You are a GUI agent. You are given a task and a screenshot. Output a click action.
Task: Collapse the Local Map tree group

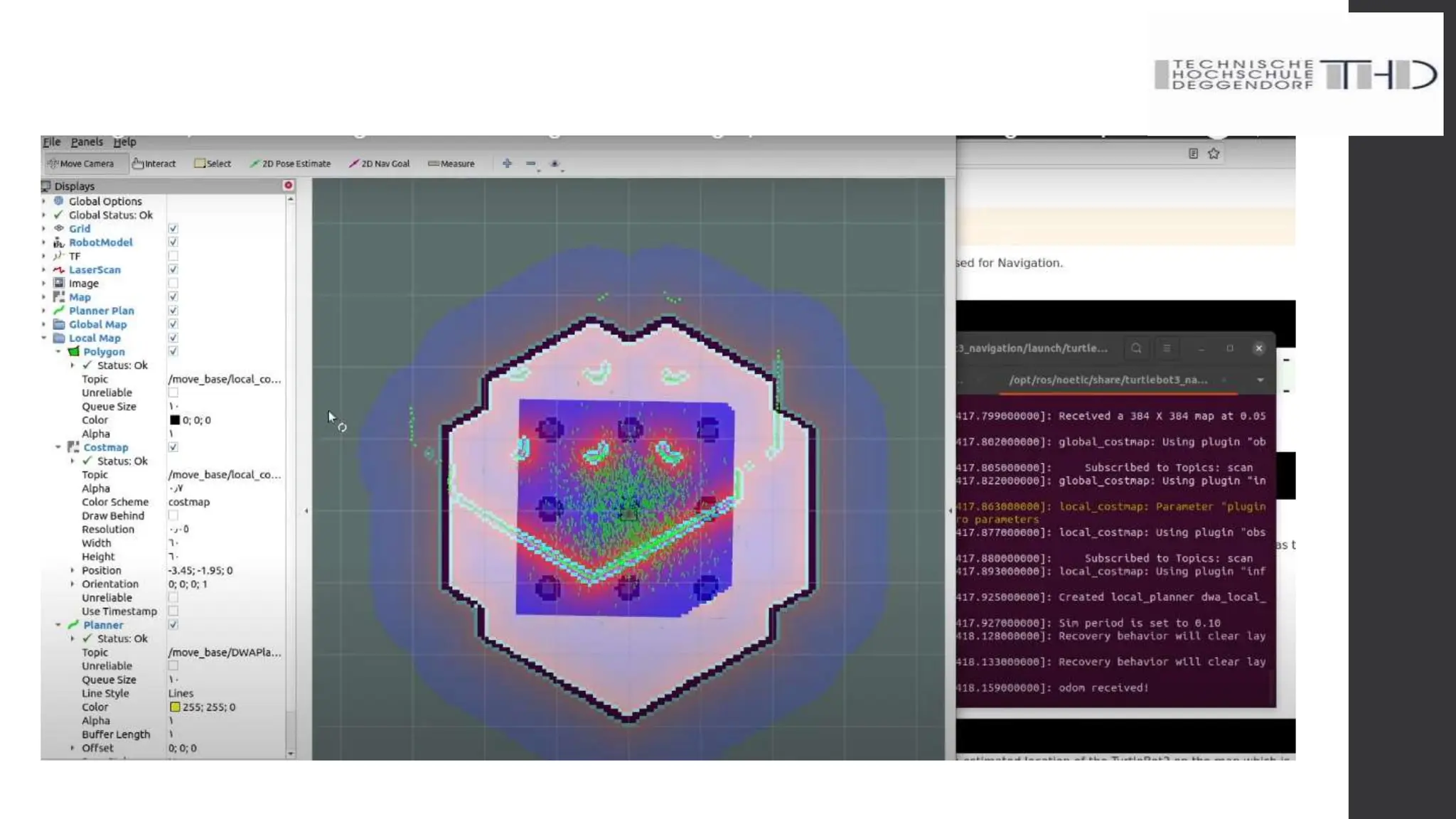coord(44,338)
